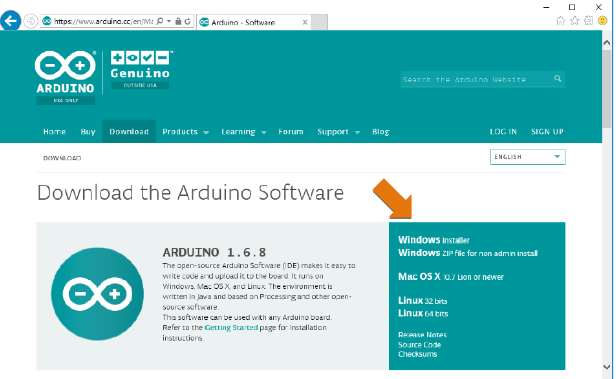Click the SIGN UP link
Image resolution: width=616 pixels, height=379 pixels.
(547, 132)
